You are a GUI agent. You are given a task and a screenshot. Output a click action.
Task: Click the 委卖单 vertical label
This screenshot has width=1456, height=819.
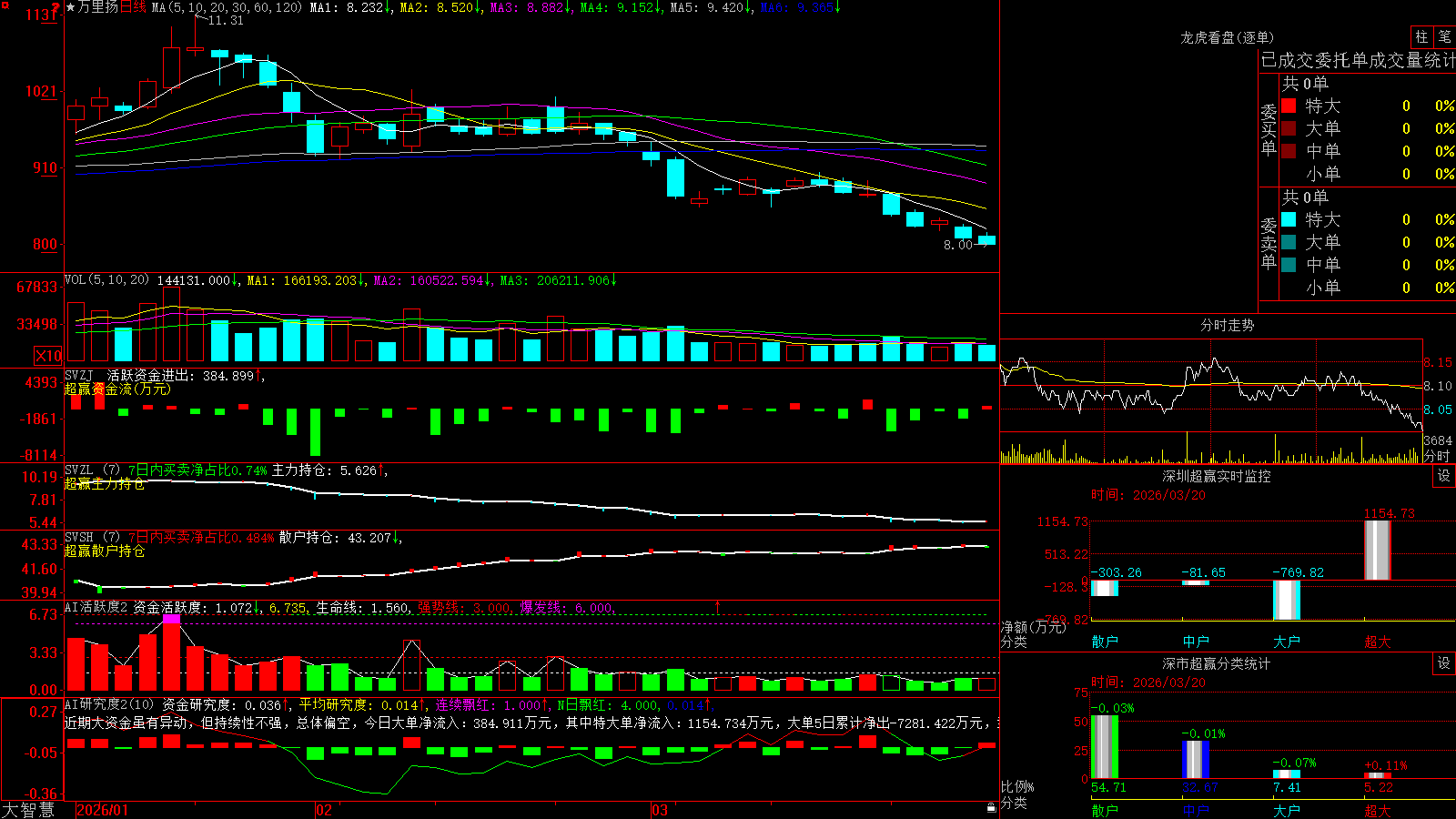coord(1269,243)
